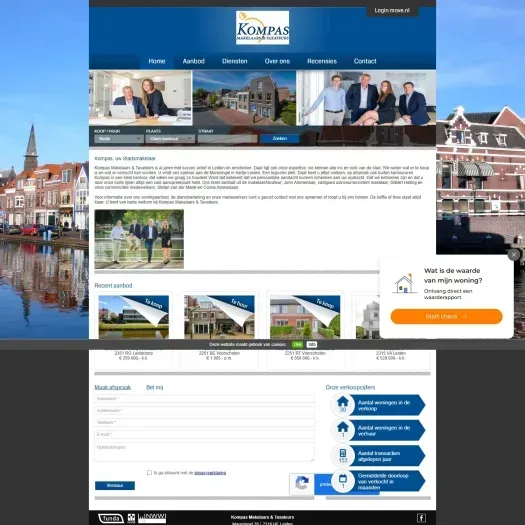Tick the privacy agreement checkbox
The height and width of the screenshot is (525, 525).
pyautogui.click(x=149, y=472)
